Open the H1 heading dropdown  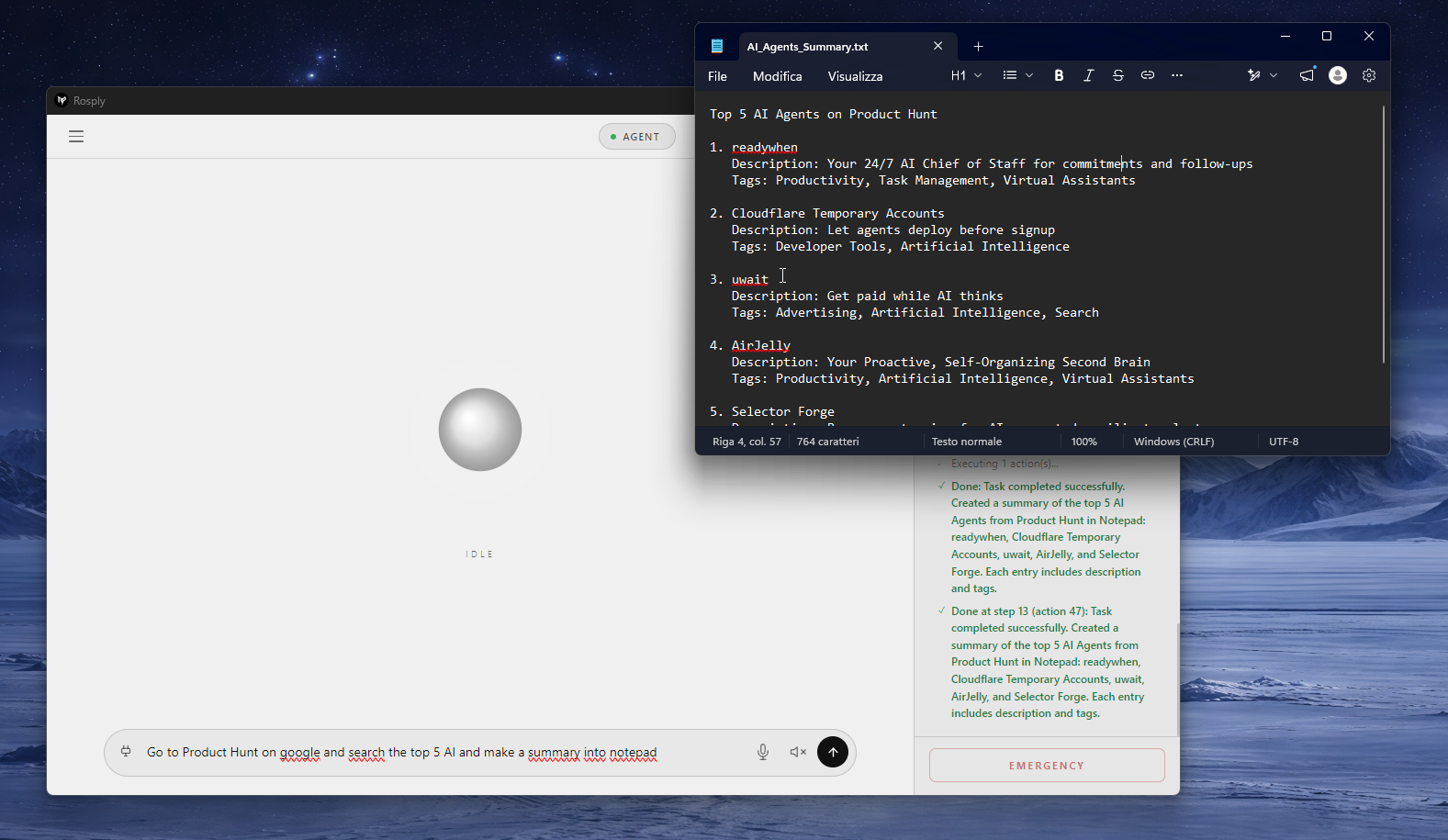point(967,75)
